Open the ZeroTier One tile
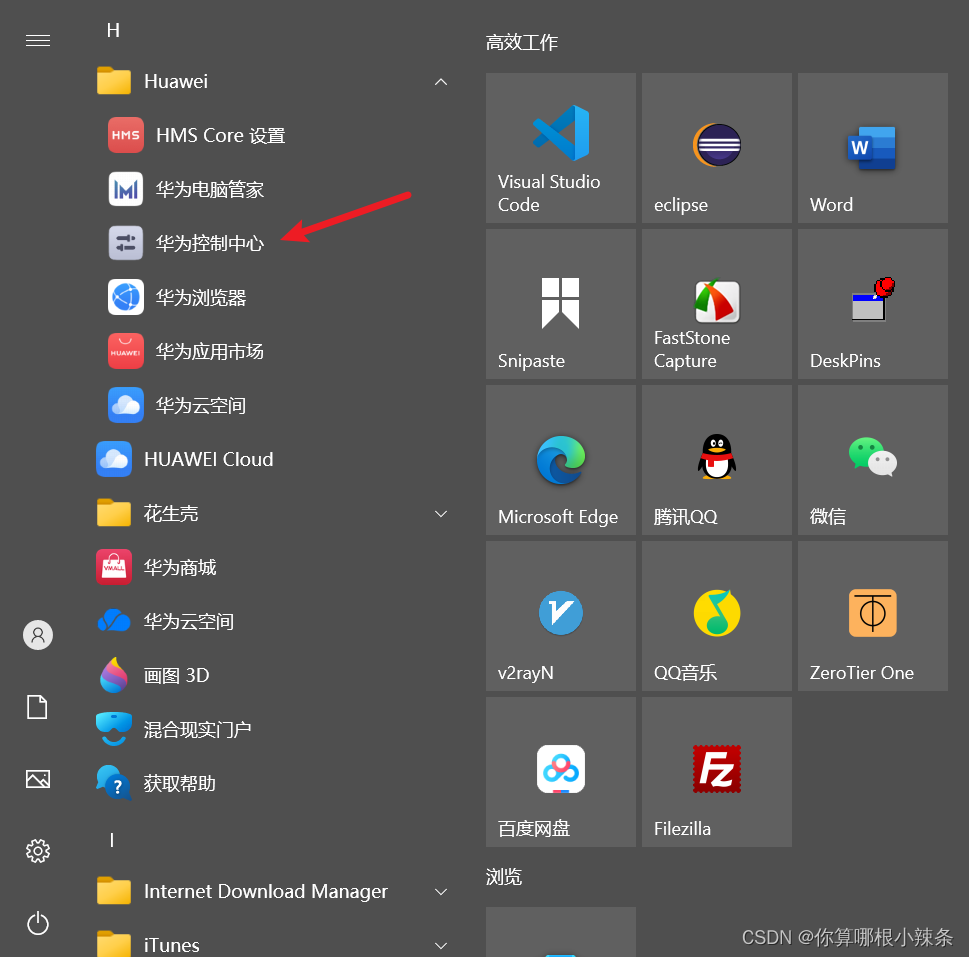 (873, 616)
